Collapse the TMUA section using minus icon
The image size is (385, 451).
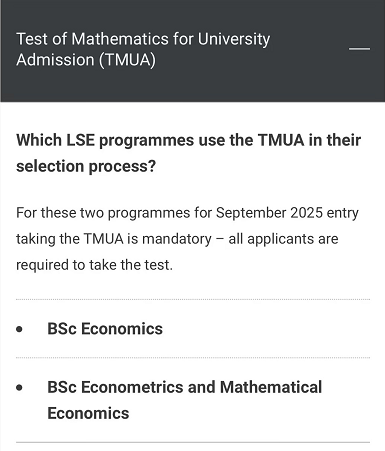[359, 49]
